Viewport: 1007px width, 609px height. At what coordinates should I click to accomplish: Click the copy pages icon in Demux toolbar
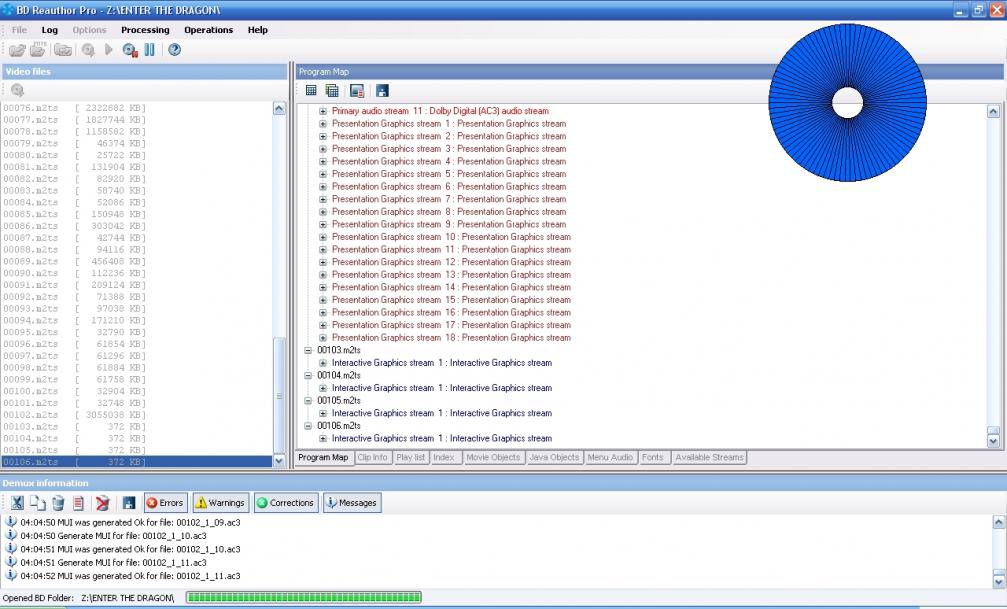38,503
